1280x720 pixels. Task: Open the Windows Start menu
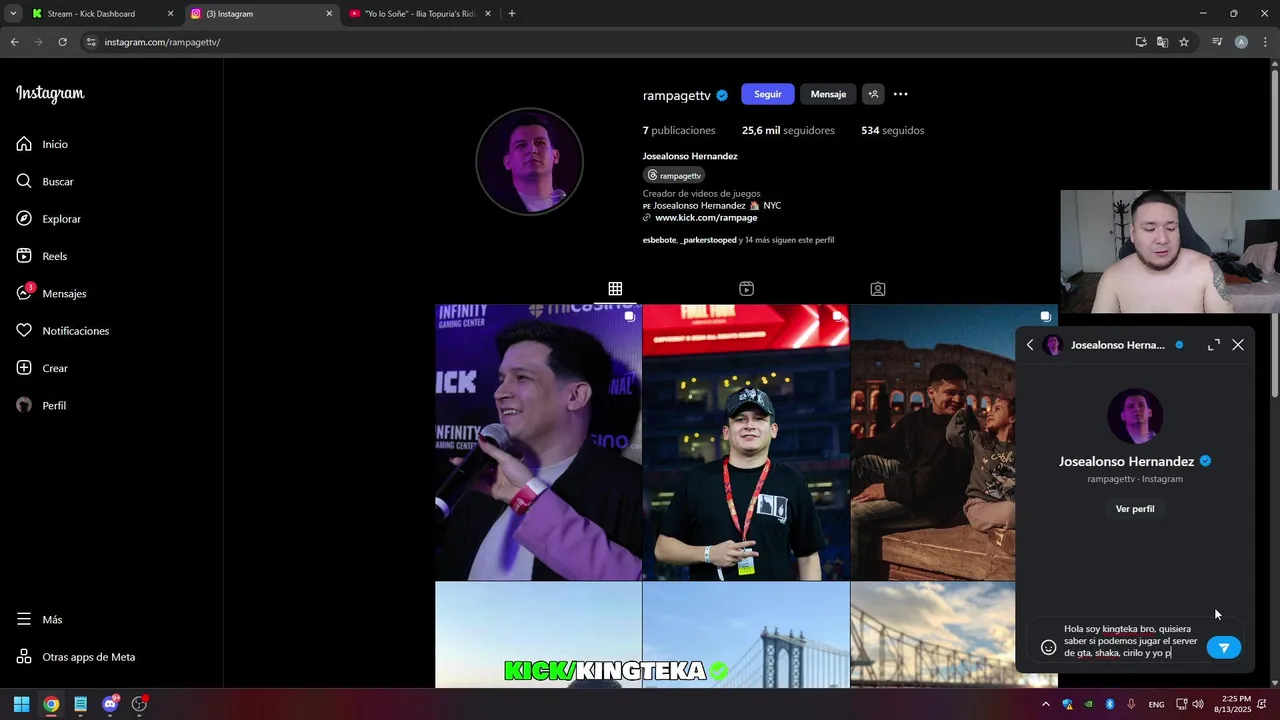(21, 704)
